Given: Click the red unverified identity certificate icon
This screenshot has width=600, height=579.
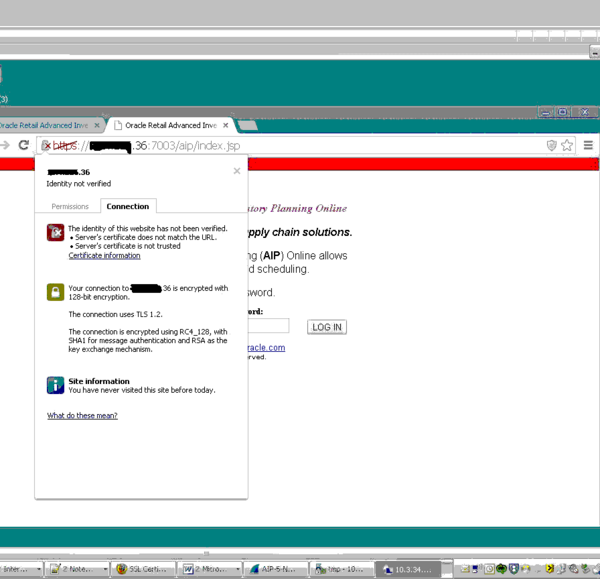Looking at the screenshot, I should 55,232.
